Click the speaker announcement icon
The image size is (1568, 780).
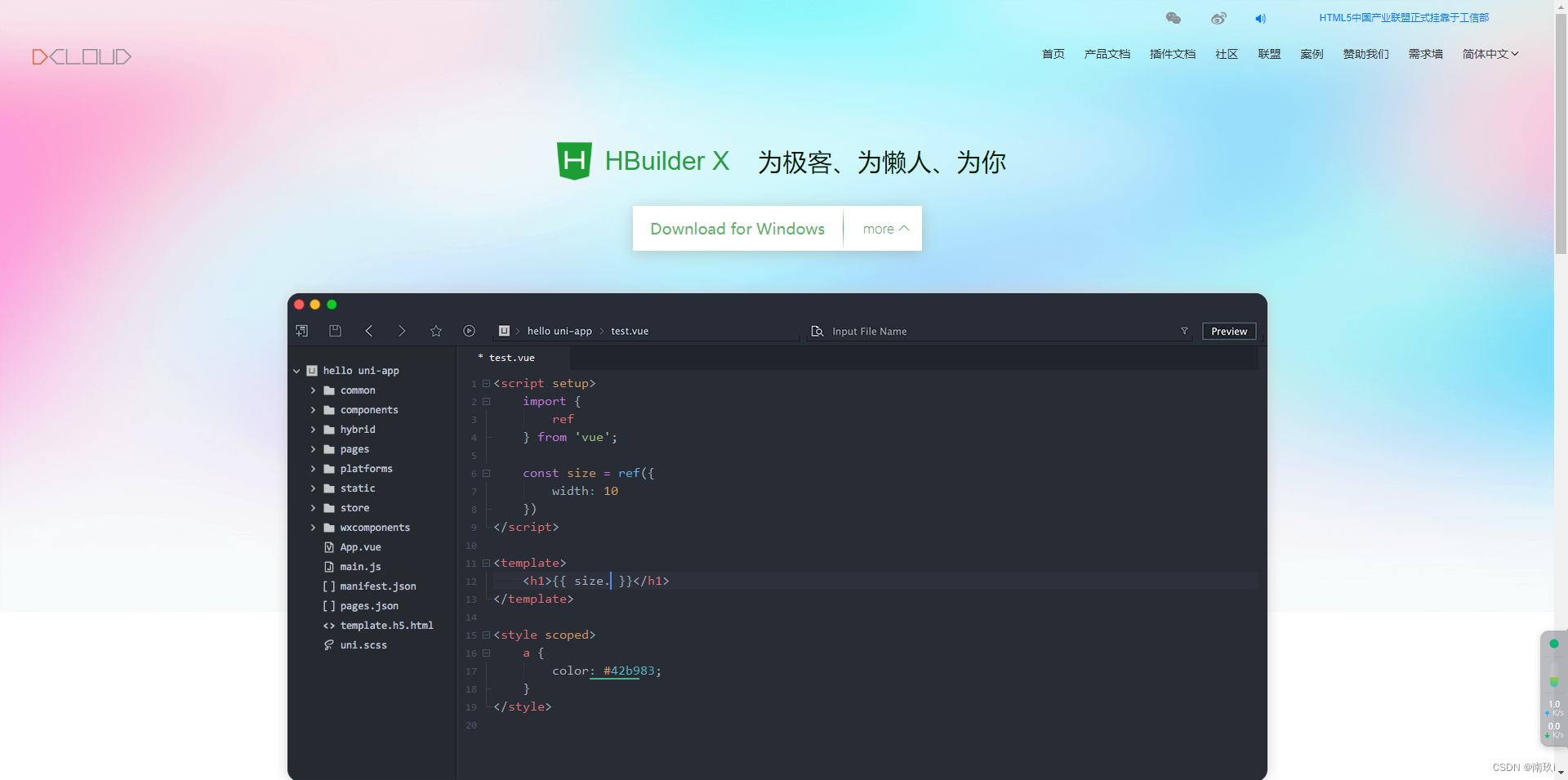point(1260,18)
